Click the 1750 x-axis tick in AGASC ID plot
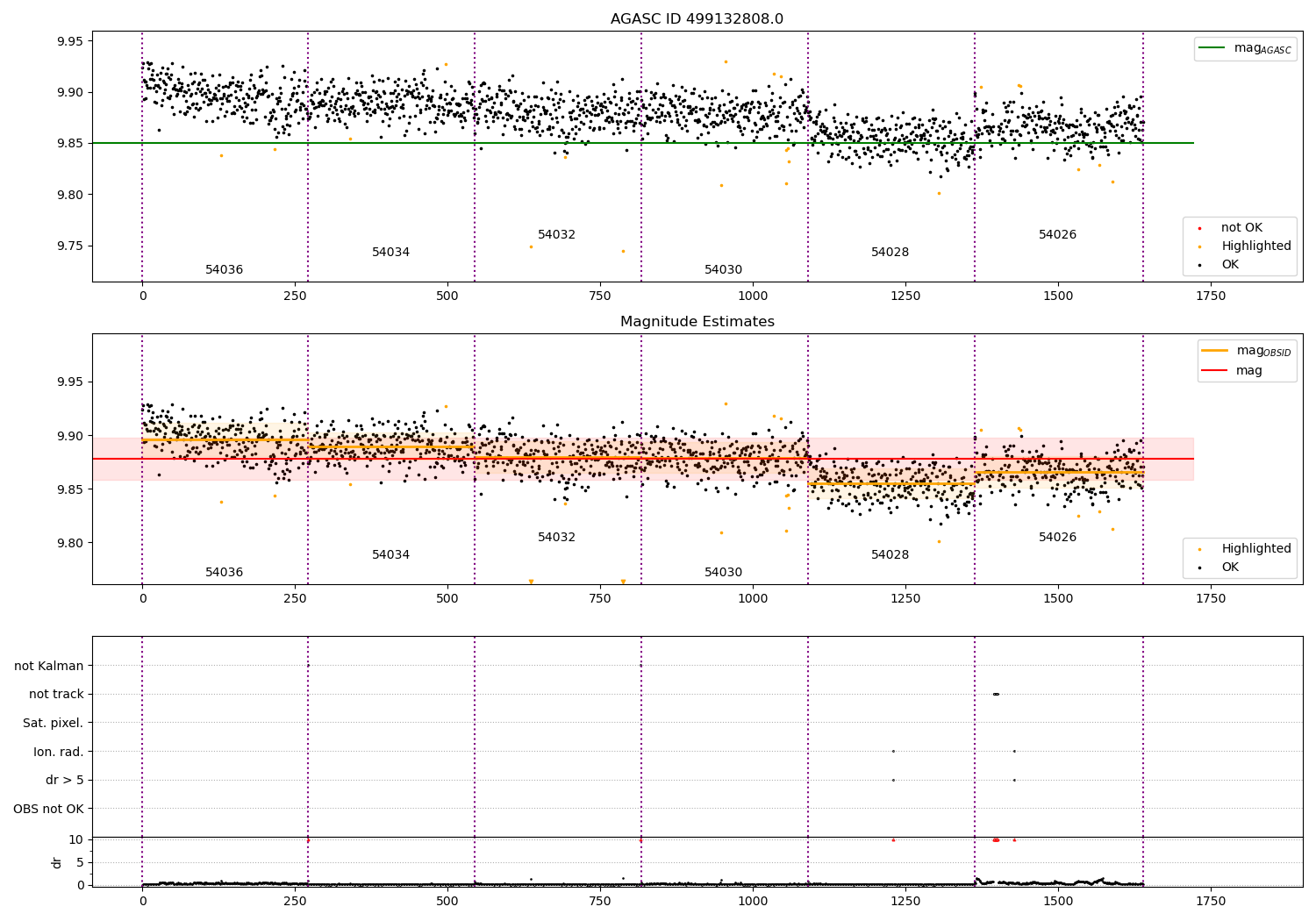Viewport: 1316px width, 921px height. [1211, 296]
